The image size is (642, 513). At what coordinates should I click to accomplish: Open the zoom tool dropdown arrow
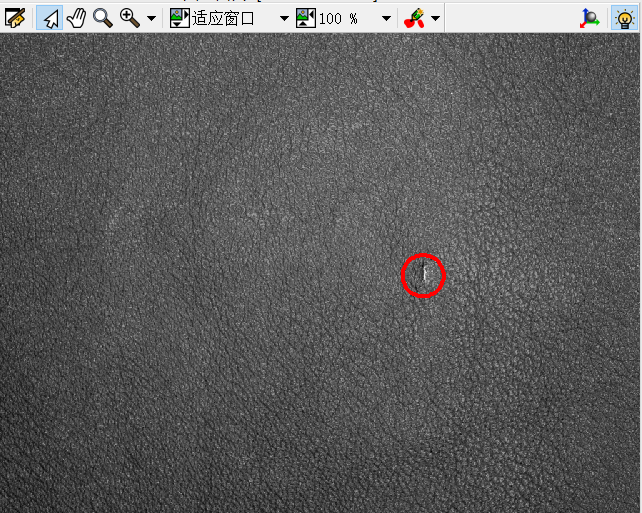coord(151,18)
